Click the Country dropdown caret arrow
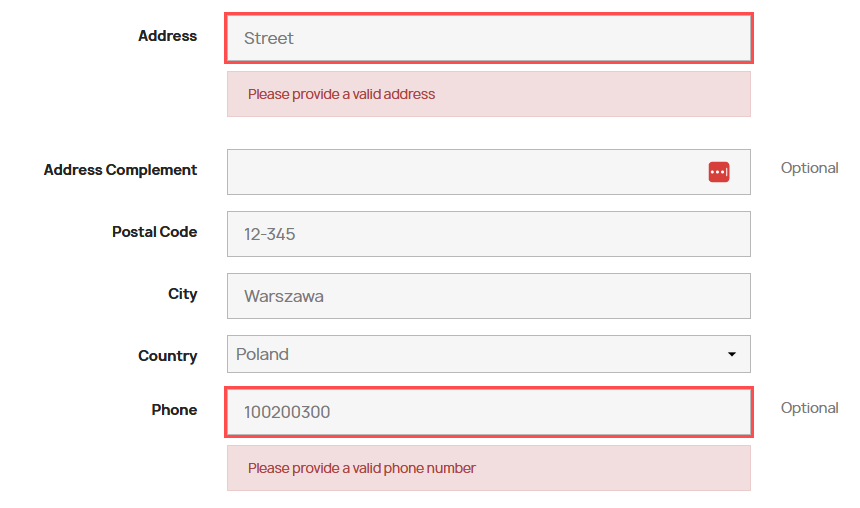 [731, 354]
